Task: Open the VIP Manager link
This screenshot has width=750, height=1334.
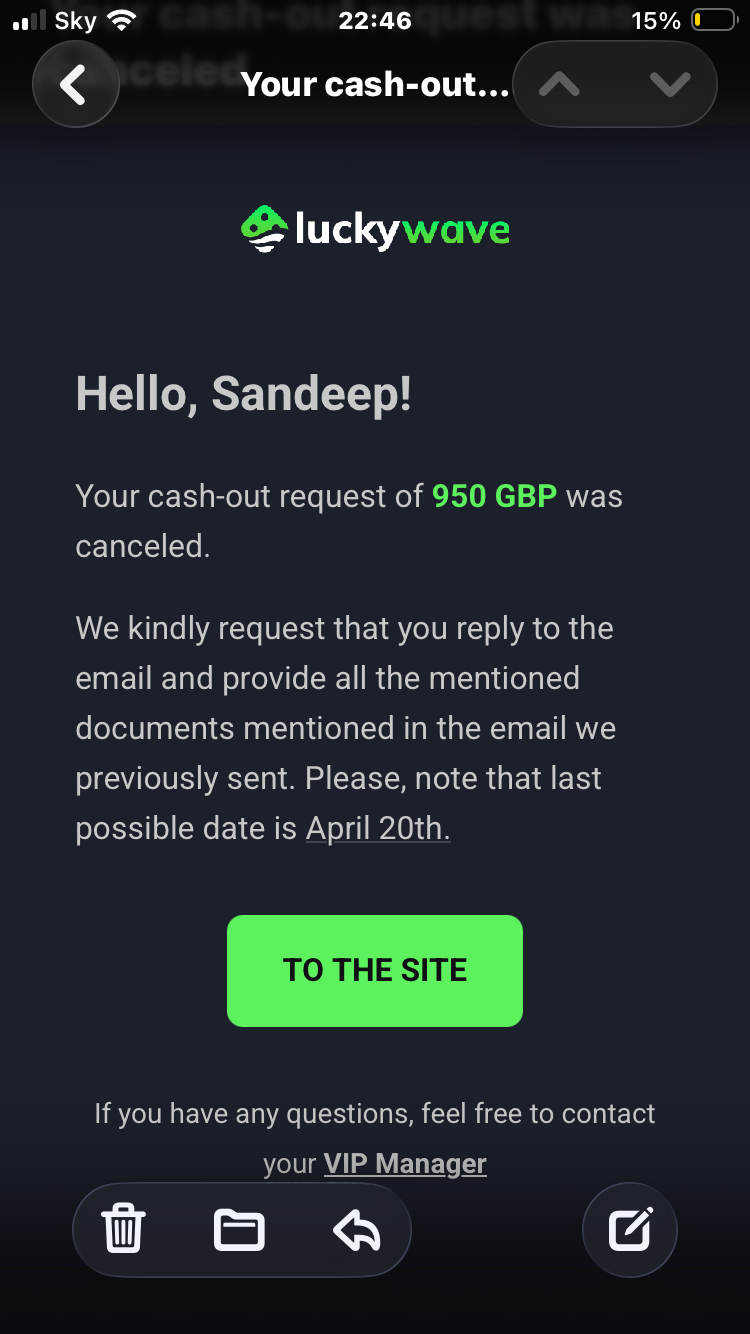Action: (x=405, y=1164)
